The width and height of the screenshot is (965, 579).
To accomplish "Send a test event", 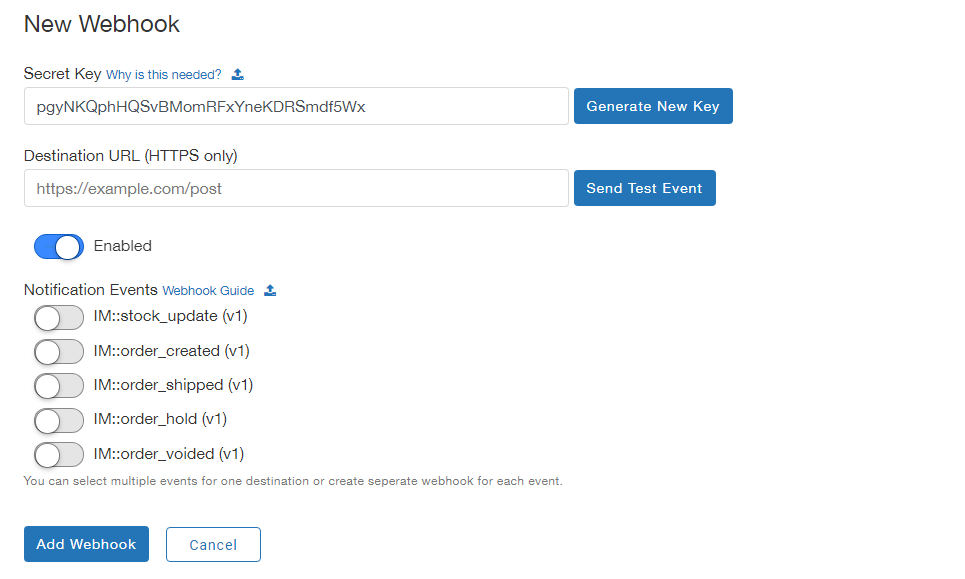I will [644, 187].
